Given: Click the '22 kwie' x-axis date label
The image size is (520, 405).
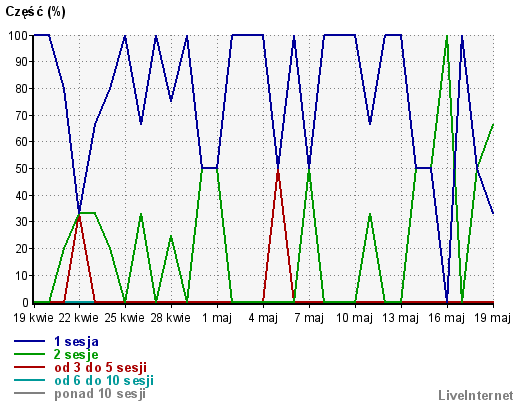Looking at the screenshot, I should pyautogui.click(x=79, y=318).
